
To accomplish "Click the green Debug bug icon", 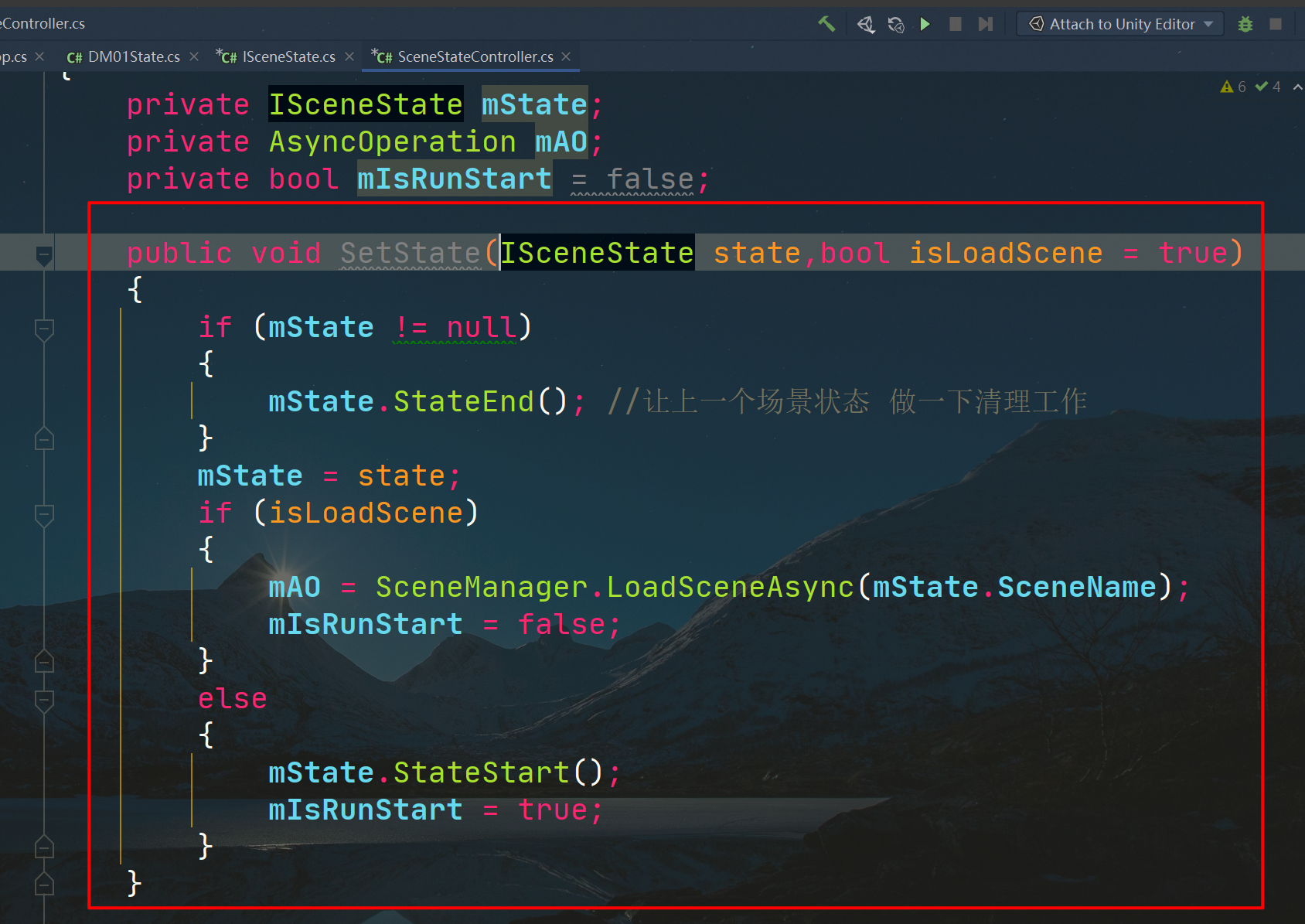I will [x=1245, y=24].
